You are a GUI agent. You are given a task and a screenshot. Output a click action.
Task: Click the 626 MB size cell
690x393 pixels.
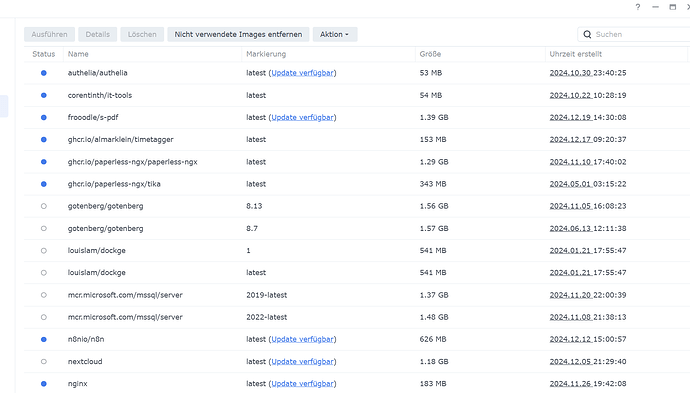(433, 339)
